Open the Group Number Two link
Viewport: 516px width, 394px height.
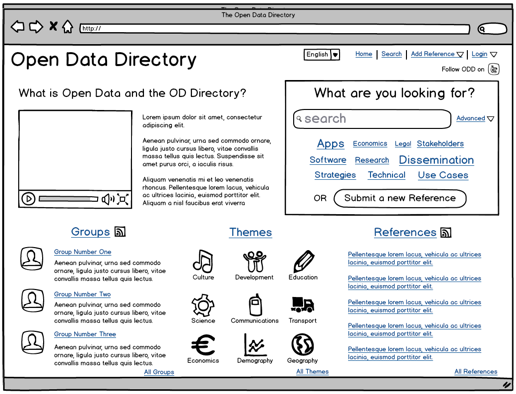click(x=82, y=294)
